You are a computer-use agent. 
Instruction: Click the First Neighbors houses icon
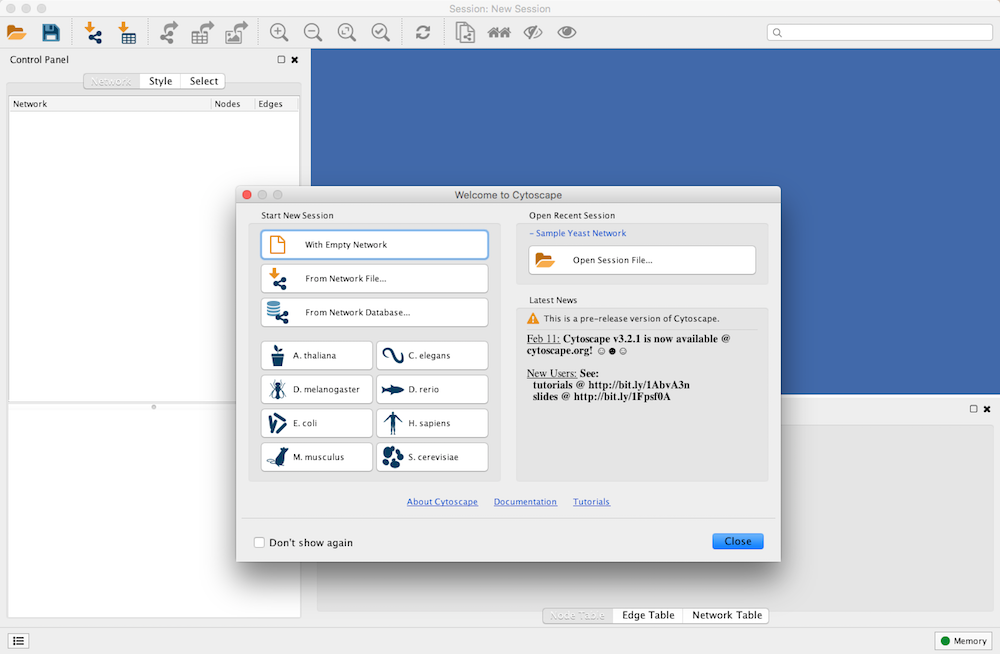499,33
